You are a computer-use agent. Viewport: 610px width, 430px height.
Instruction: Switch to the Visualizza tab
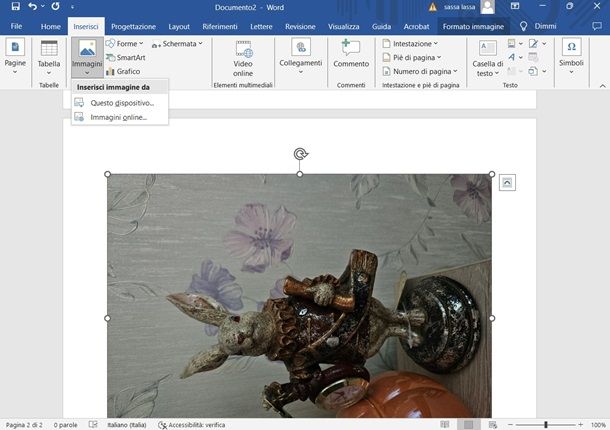(344, 26)
